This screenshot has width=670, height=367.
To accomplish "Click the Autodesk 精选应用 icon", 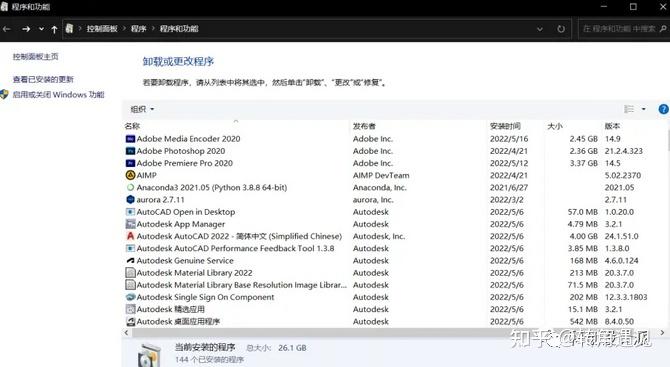I will pyautogui.click(x=130, y=309).
